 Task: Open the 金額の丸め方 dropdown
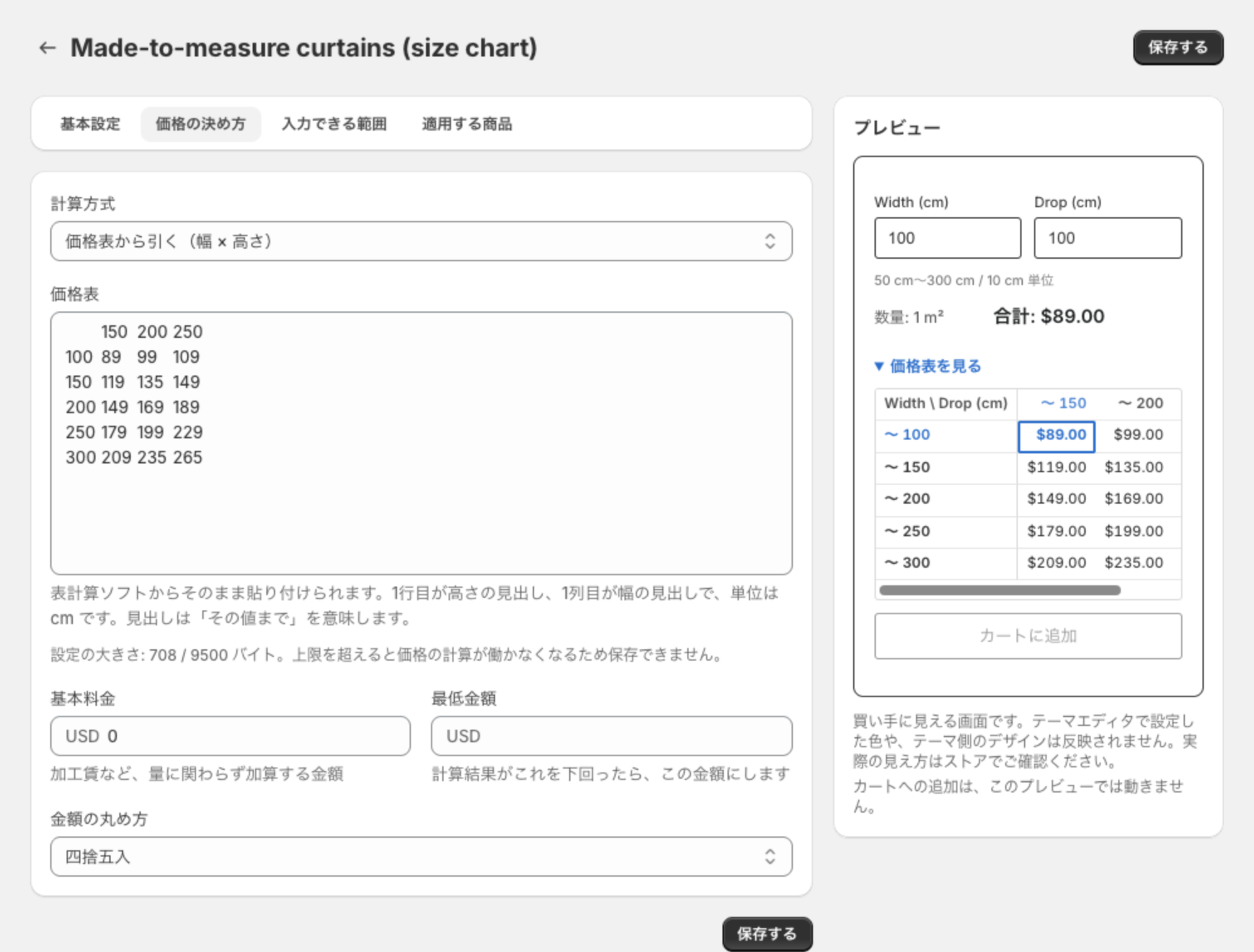pyautogui.click(x=421, y=857)
